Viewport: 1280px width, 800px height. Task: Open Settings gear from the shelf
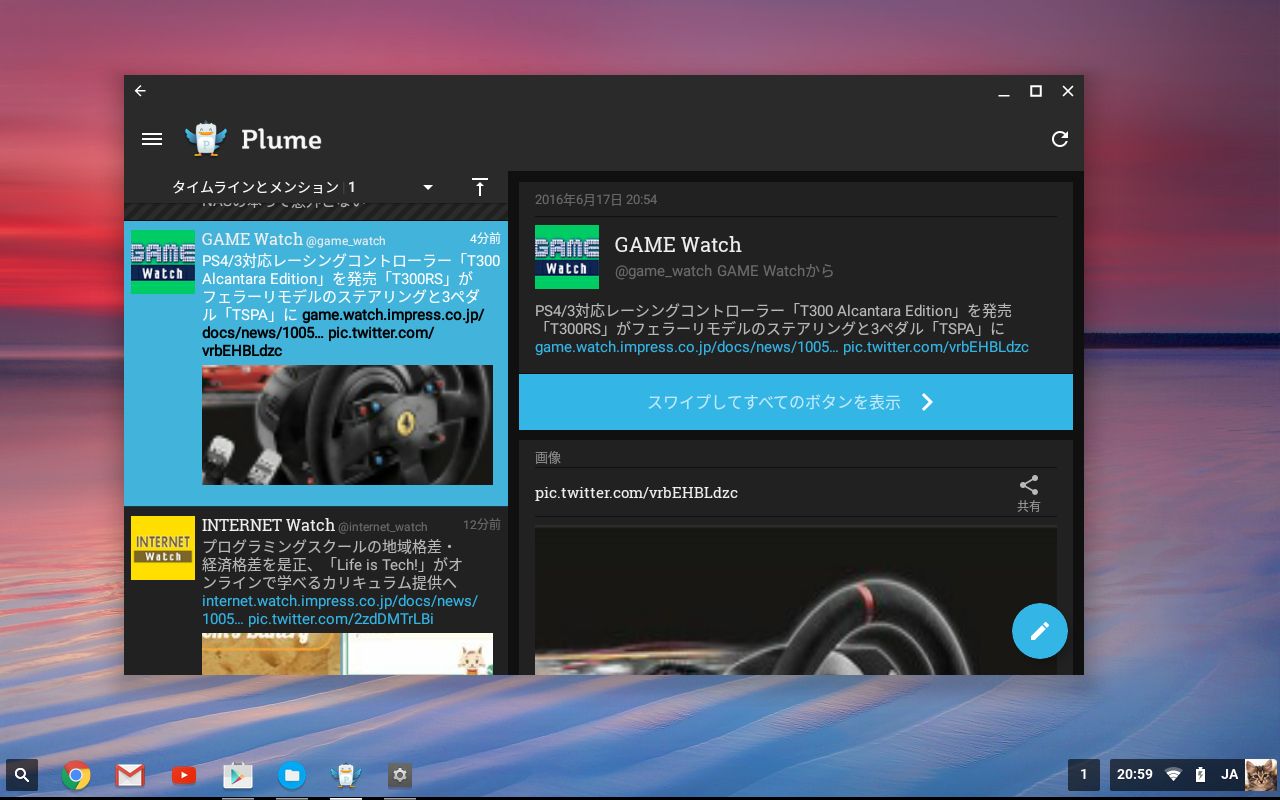click(400, 775)
